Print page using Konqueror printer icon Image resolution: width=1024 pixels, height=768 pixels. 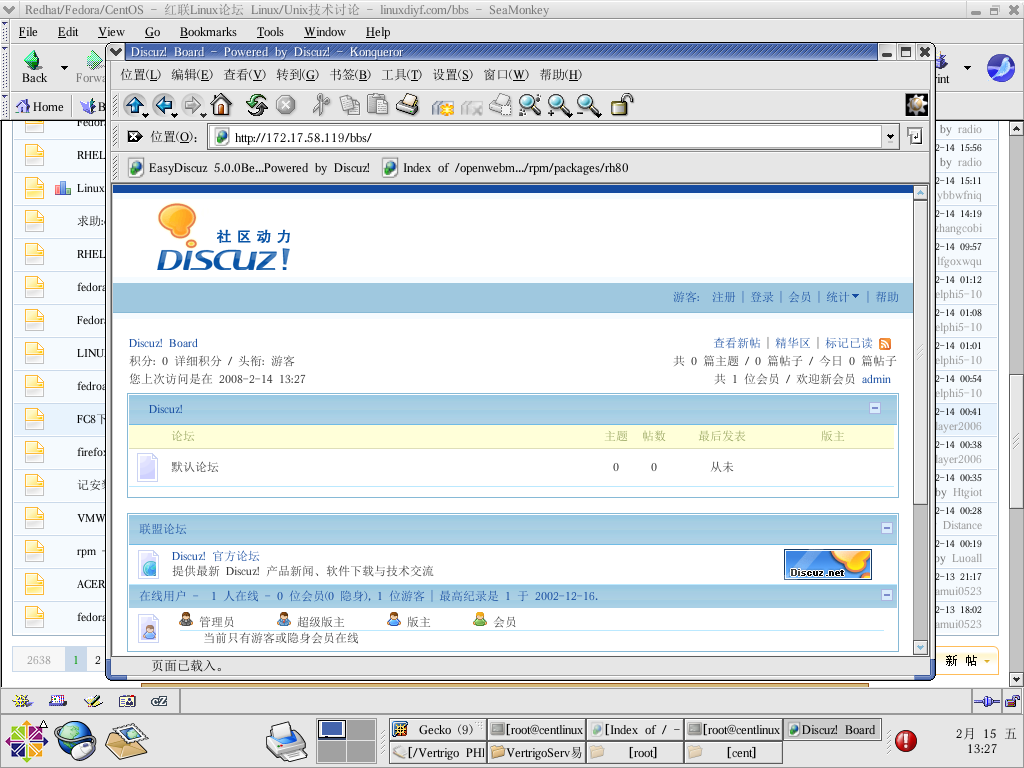pos(407,104)
